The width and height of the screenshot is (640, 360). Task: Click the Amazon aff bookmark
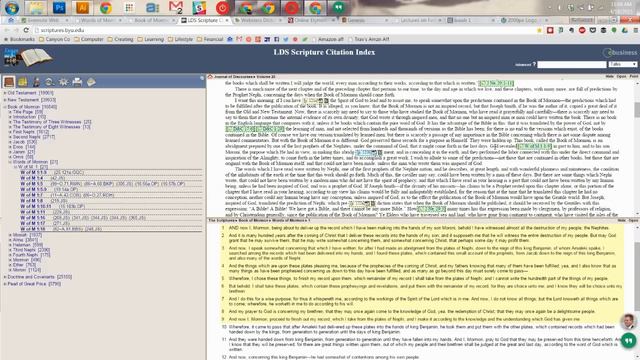click(328, 40)
